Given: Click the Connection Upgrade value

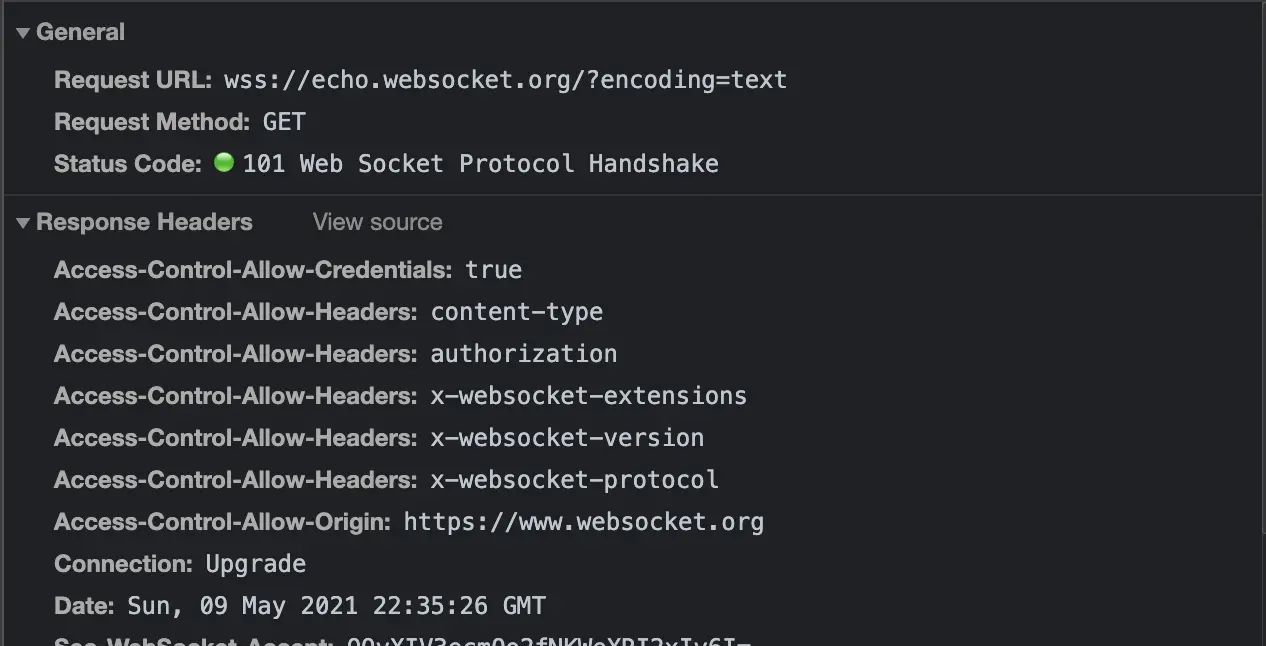Looking at the screenshot, I should [255, 563].
